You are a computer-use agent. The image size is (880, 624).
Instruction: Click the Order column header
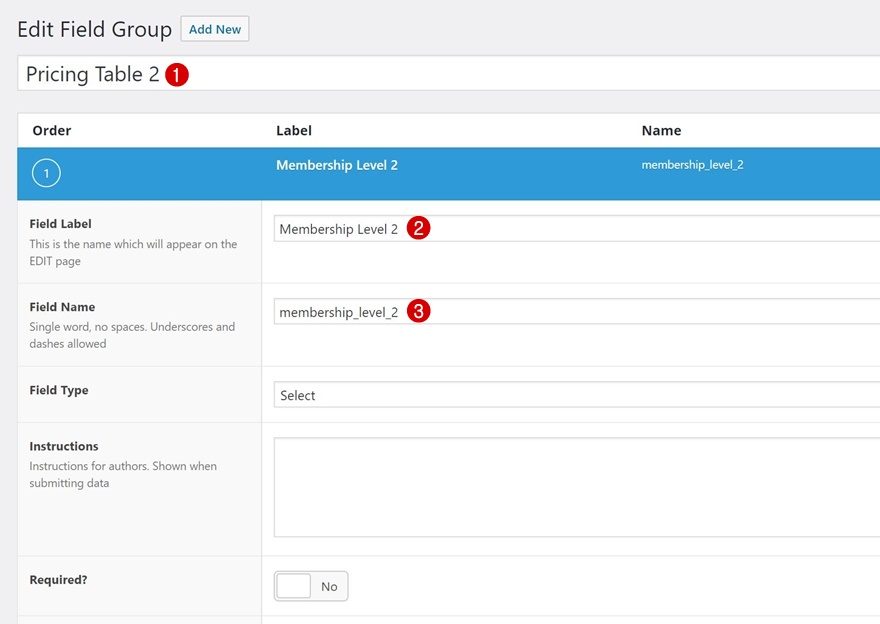[x=52, y=130]
